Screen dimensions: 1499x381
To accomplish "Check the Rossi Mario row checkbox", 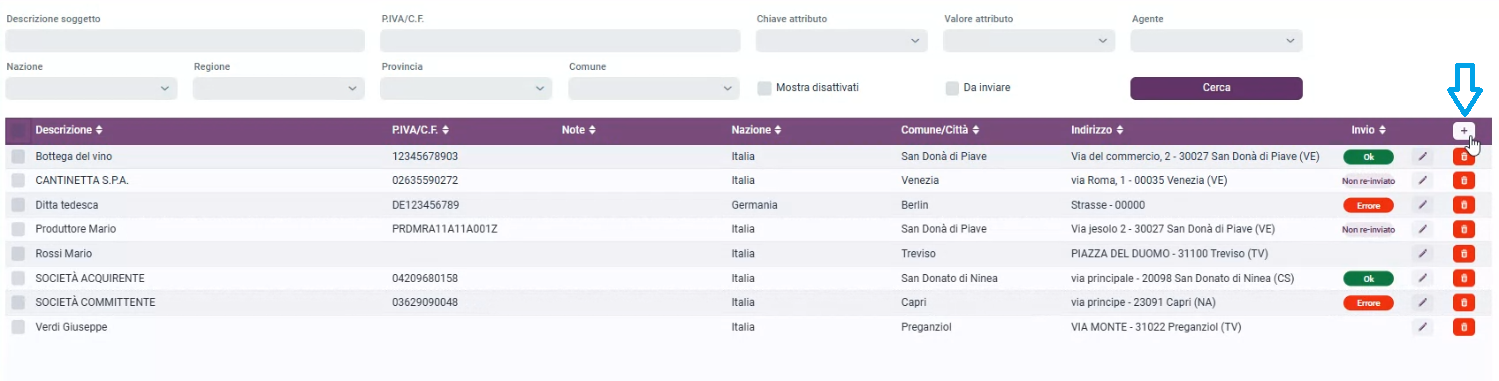I will pyautogui.click(x=18, y=253).
